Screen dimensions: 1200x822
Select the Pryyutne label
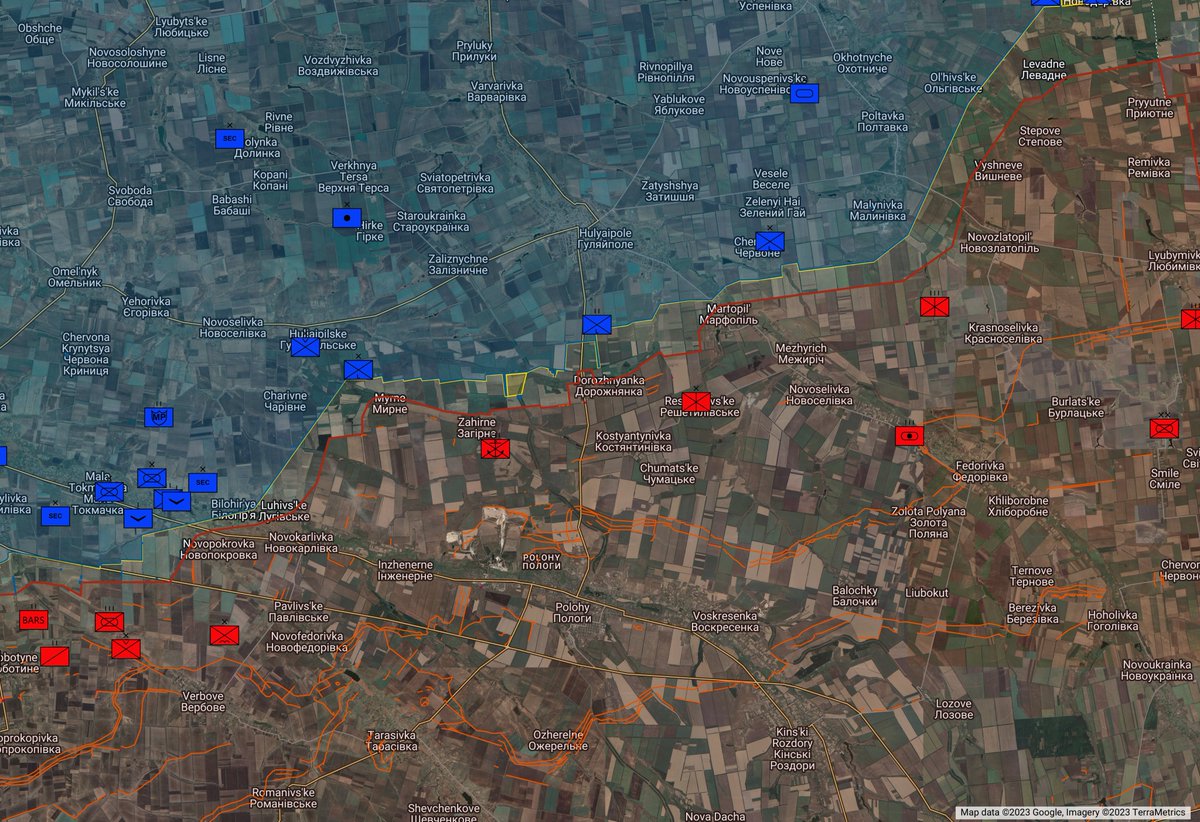coord(1149,108)
